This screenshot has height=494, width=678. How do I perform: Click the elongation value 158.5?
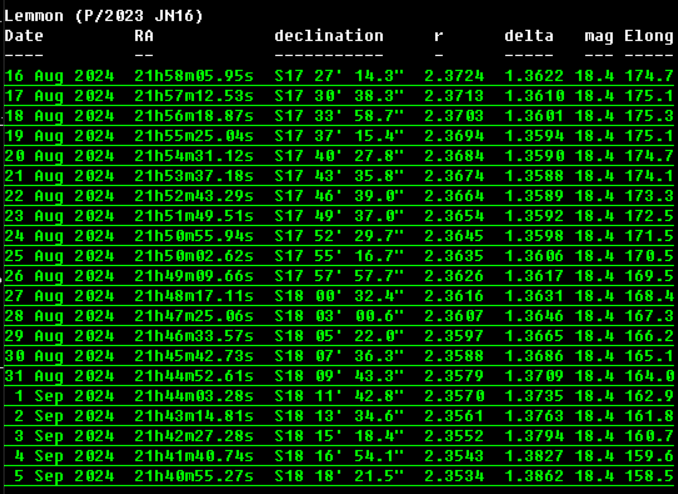click(x=648, y=475)
